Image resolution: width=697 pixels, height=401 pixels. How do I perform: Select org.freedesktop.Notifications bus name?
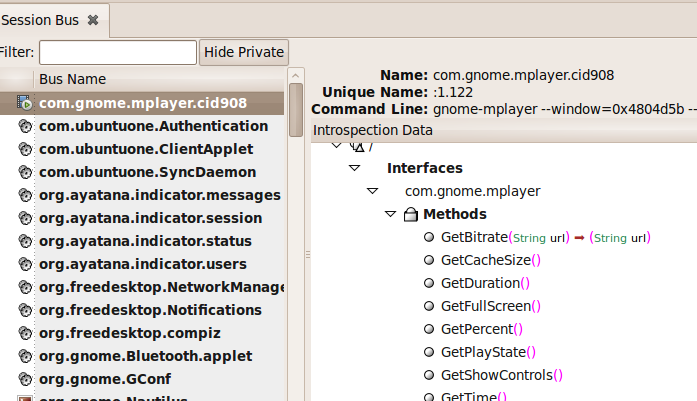150,310
